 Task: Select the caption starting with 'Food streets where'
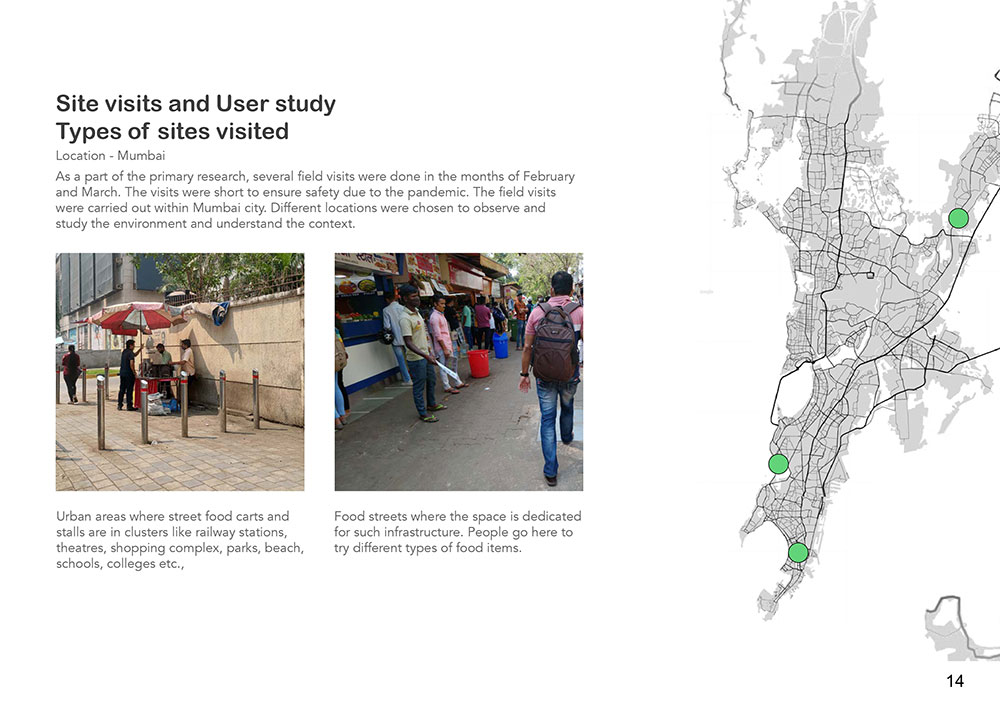pos(457,532)
